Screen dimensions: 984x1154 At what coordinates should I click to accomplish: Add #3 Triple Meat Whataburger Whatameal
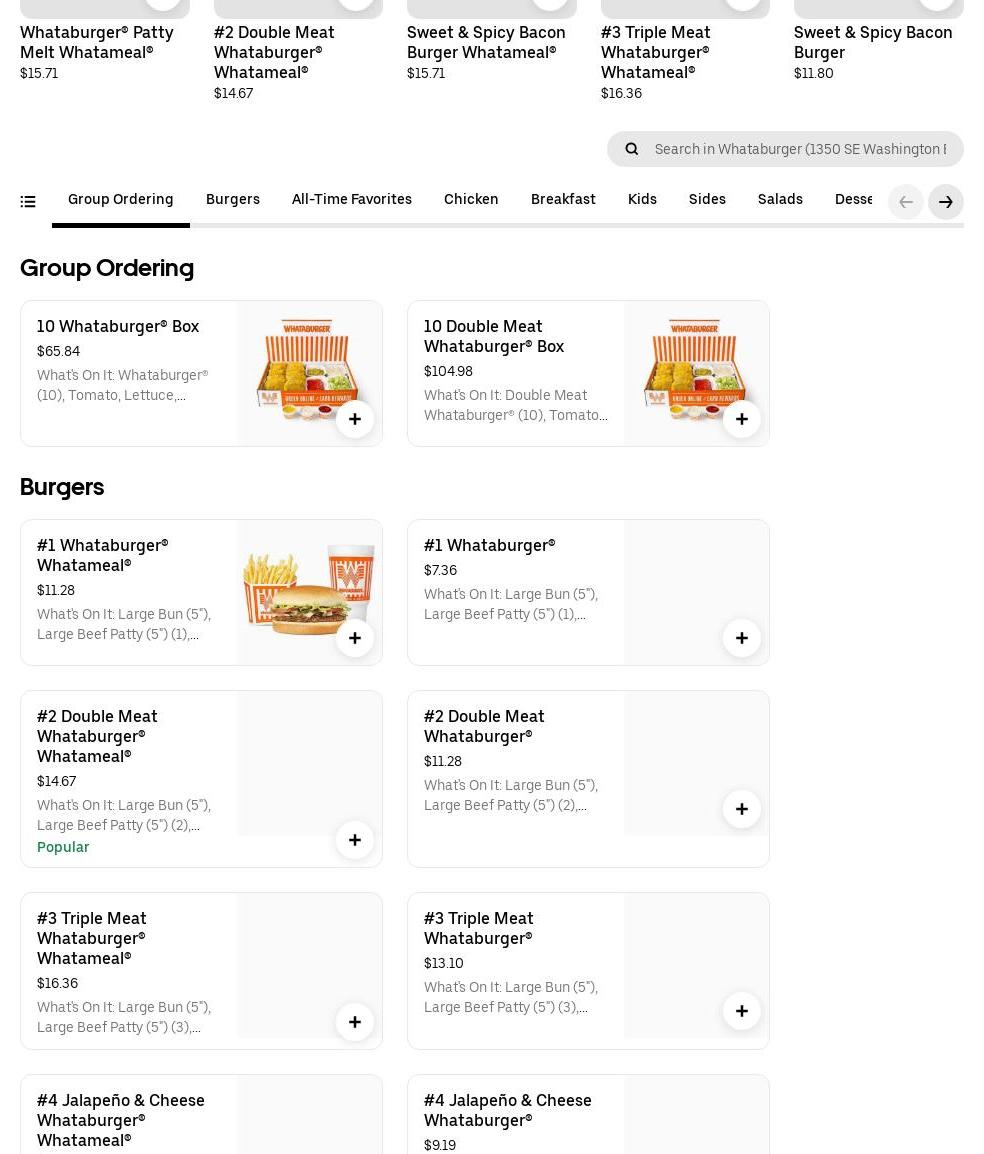click(x=355, y=1022)
